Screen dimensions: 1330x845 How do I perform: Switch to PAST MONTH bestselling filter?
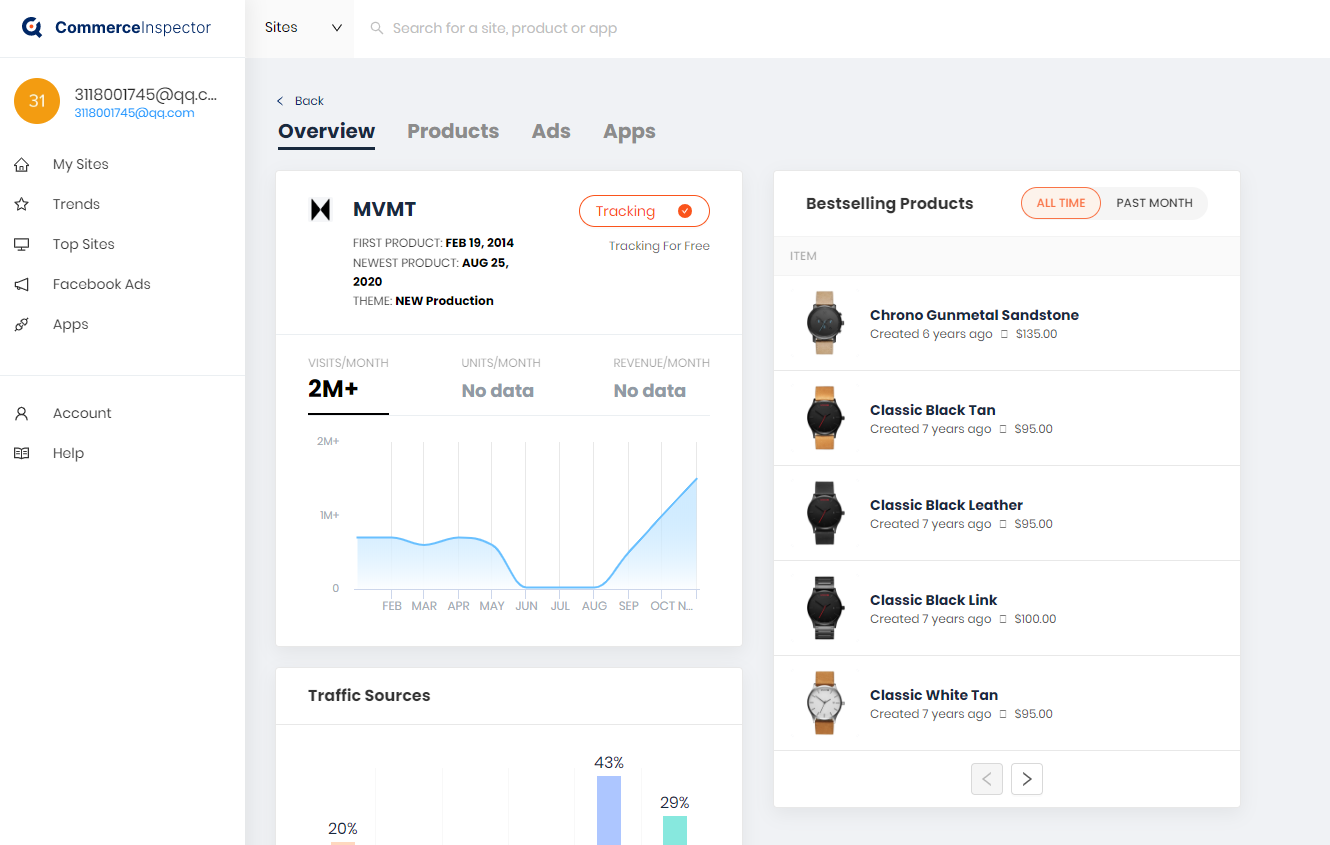tap(1154, 203)
